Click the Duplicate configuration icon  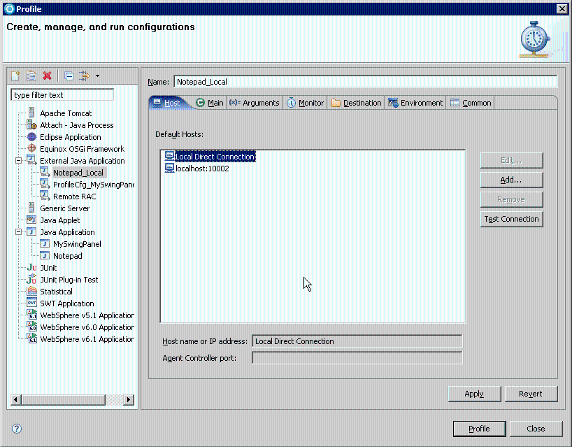pos(31,76)
